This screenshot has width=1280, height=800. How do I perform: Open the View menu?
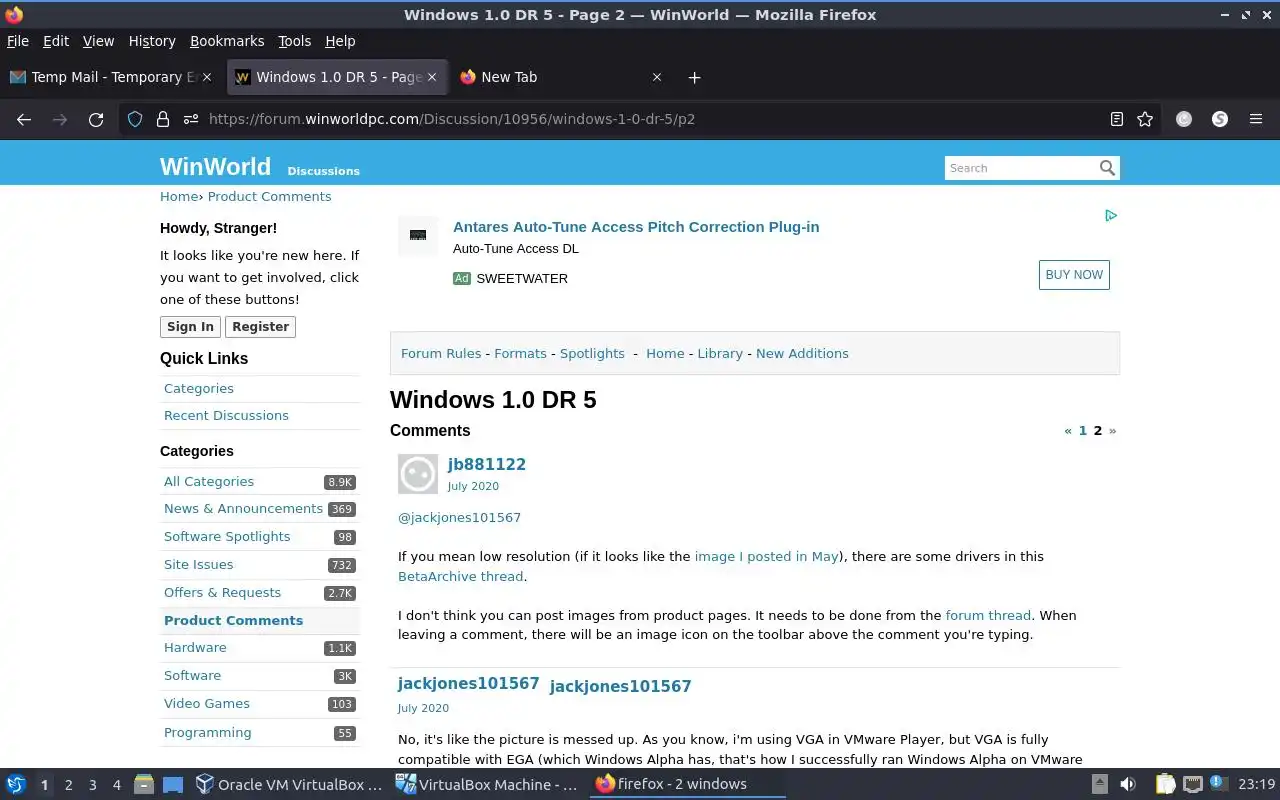(x=98, y=41)
